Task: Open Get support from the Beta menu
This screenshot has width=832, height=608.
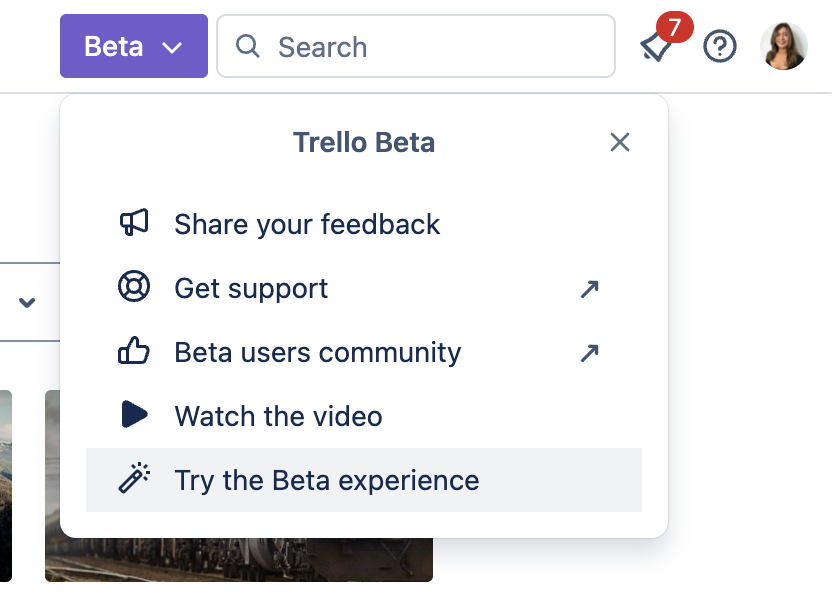Action: (251, 288)
